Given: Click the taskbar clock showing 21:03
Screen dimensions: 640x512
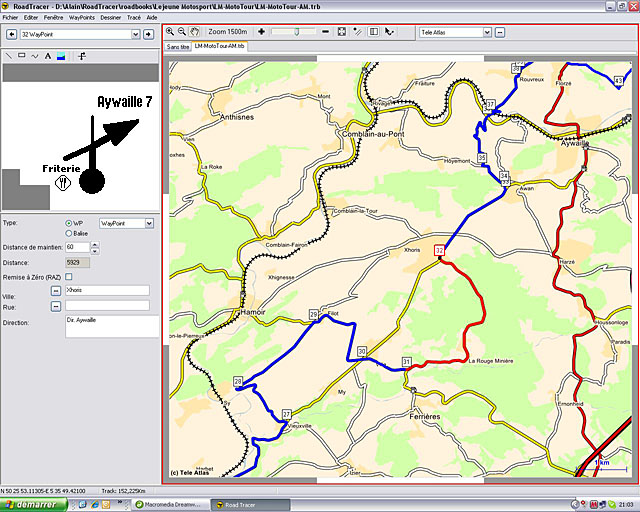Looking at the screenshot, I should point(626,505).
